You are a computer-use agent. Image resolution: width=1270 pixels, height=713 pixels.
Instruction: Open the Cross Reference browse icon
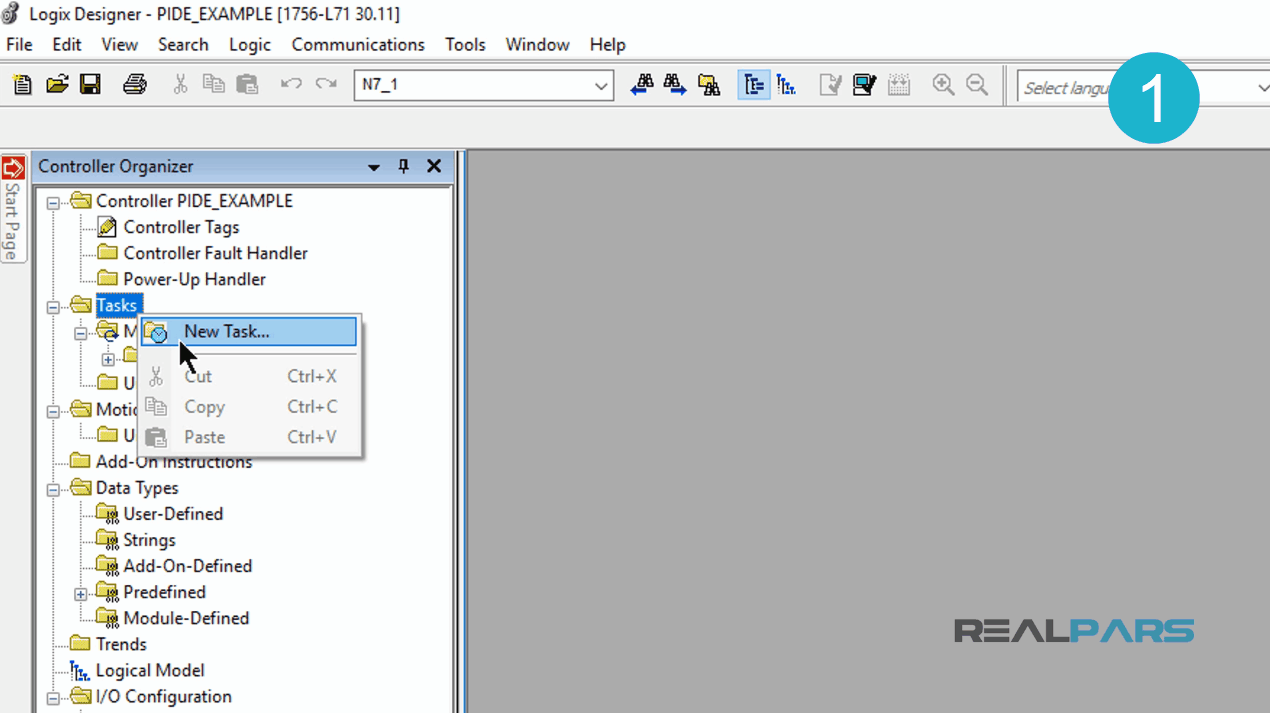[x=709, y=85]
